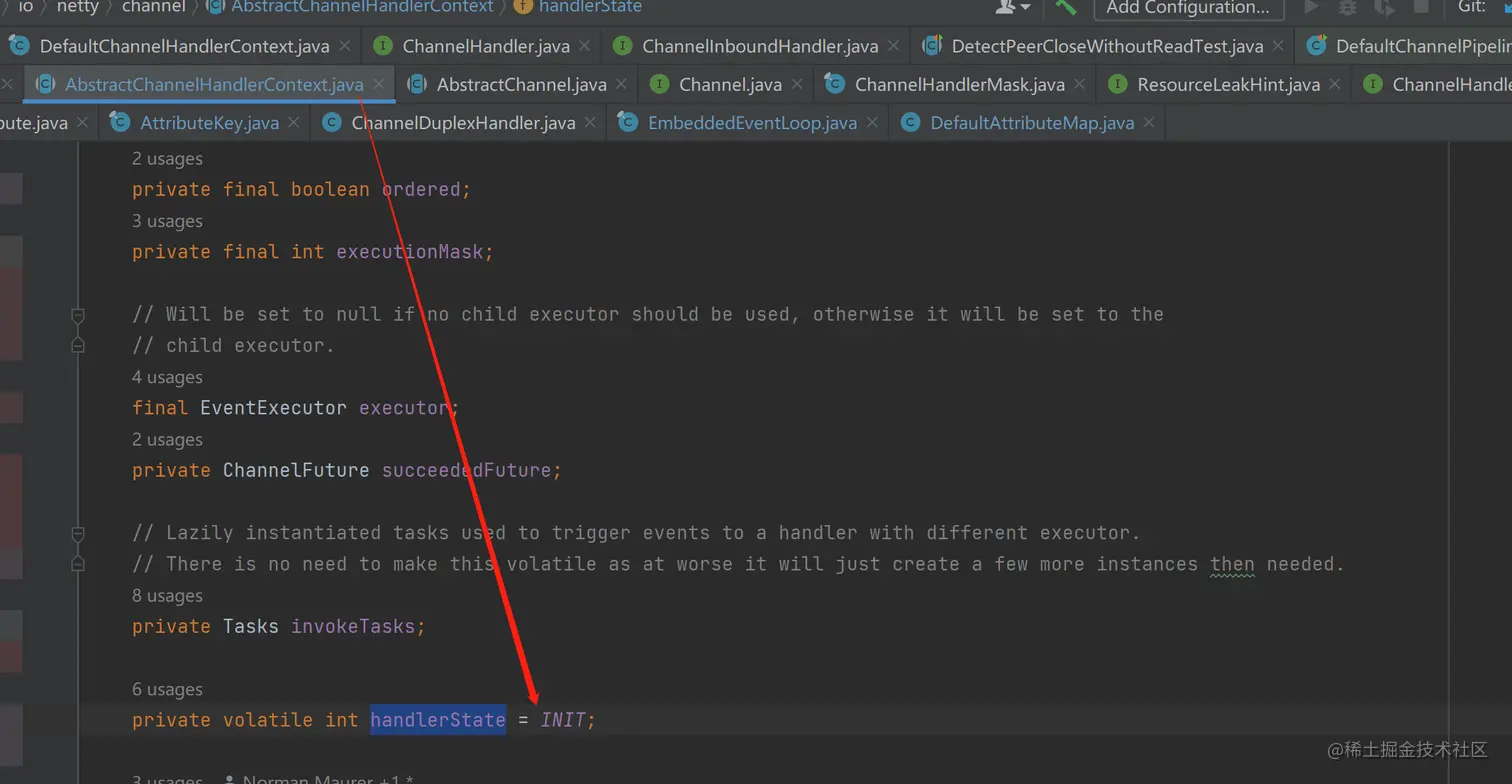Close the AbstractChannel.java tab
This screenshot has width=1512, height=784.
(621, 85)
